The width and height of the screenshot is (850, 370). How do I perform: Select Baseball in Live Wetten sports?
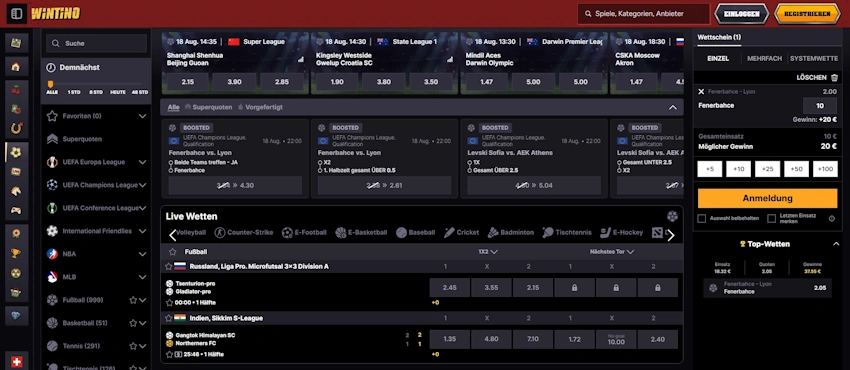[x=416, y=232]
